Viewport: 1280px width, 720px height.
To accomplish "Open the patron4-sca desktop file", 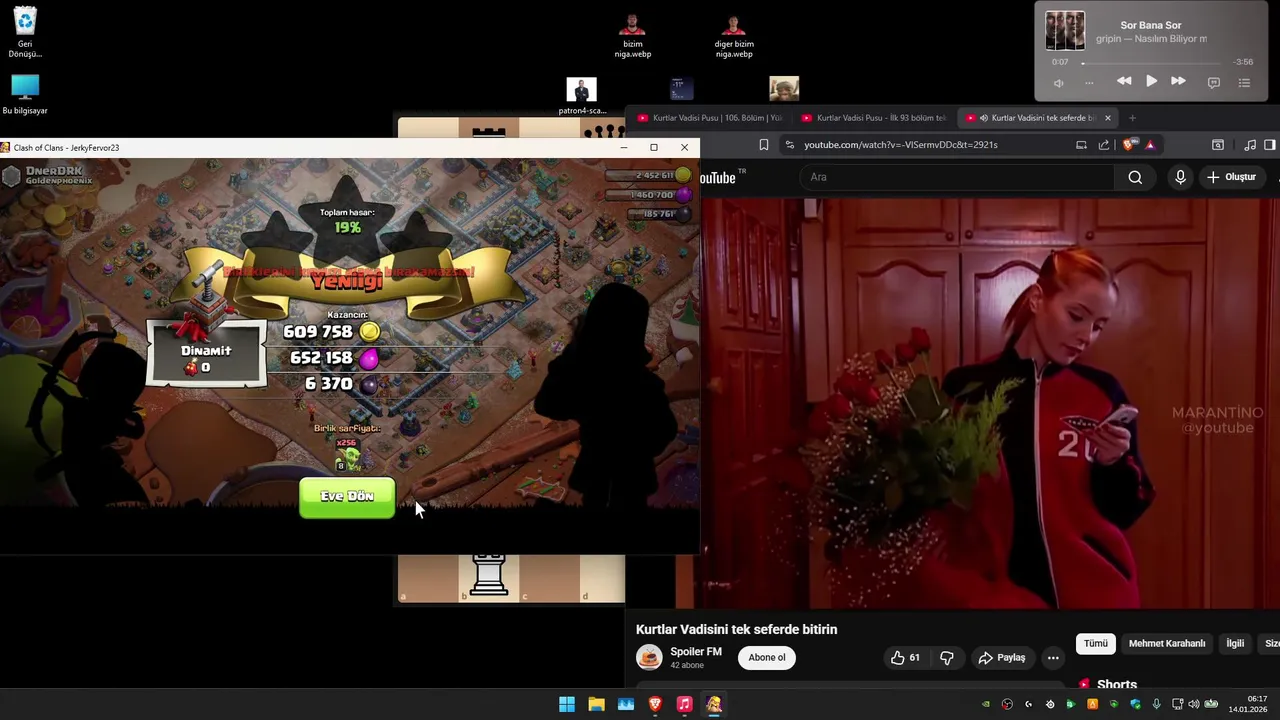I will pyautogui.click(x=581, y=96).
